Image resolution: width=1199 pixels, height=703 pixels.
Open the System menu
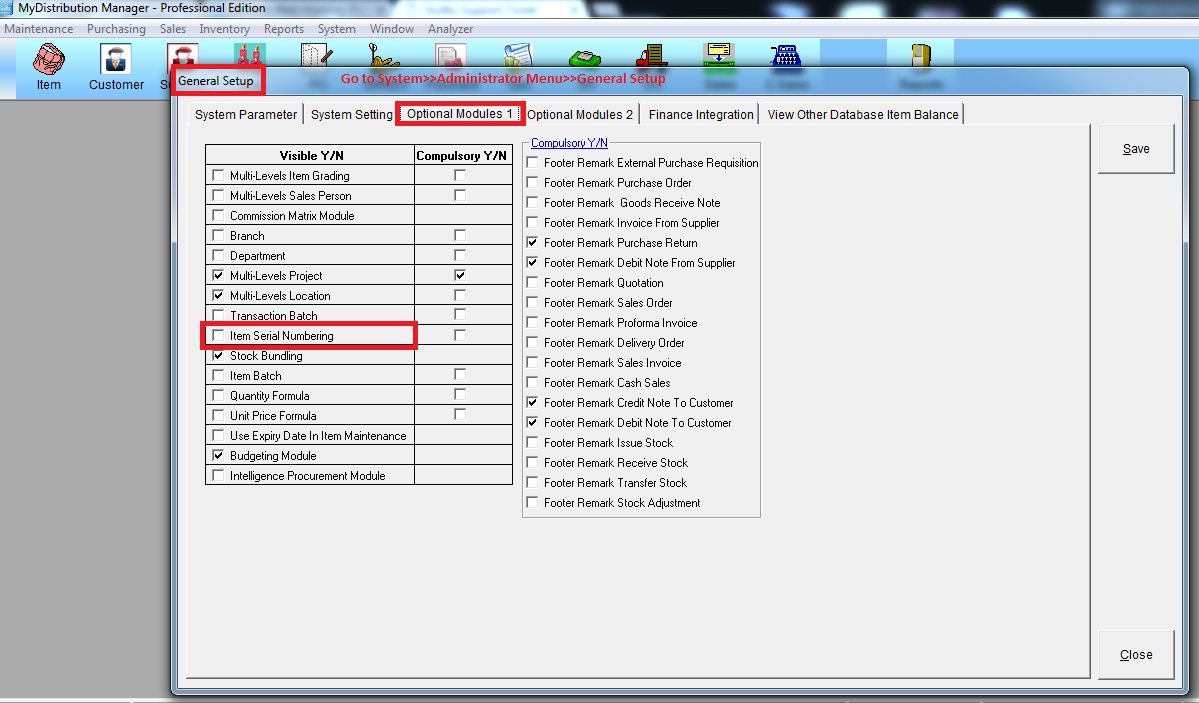coord(336,29)
